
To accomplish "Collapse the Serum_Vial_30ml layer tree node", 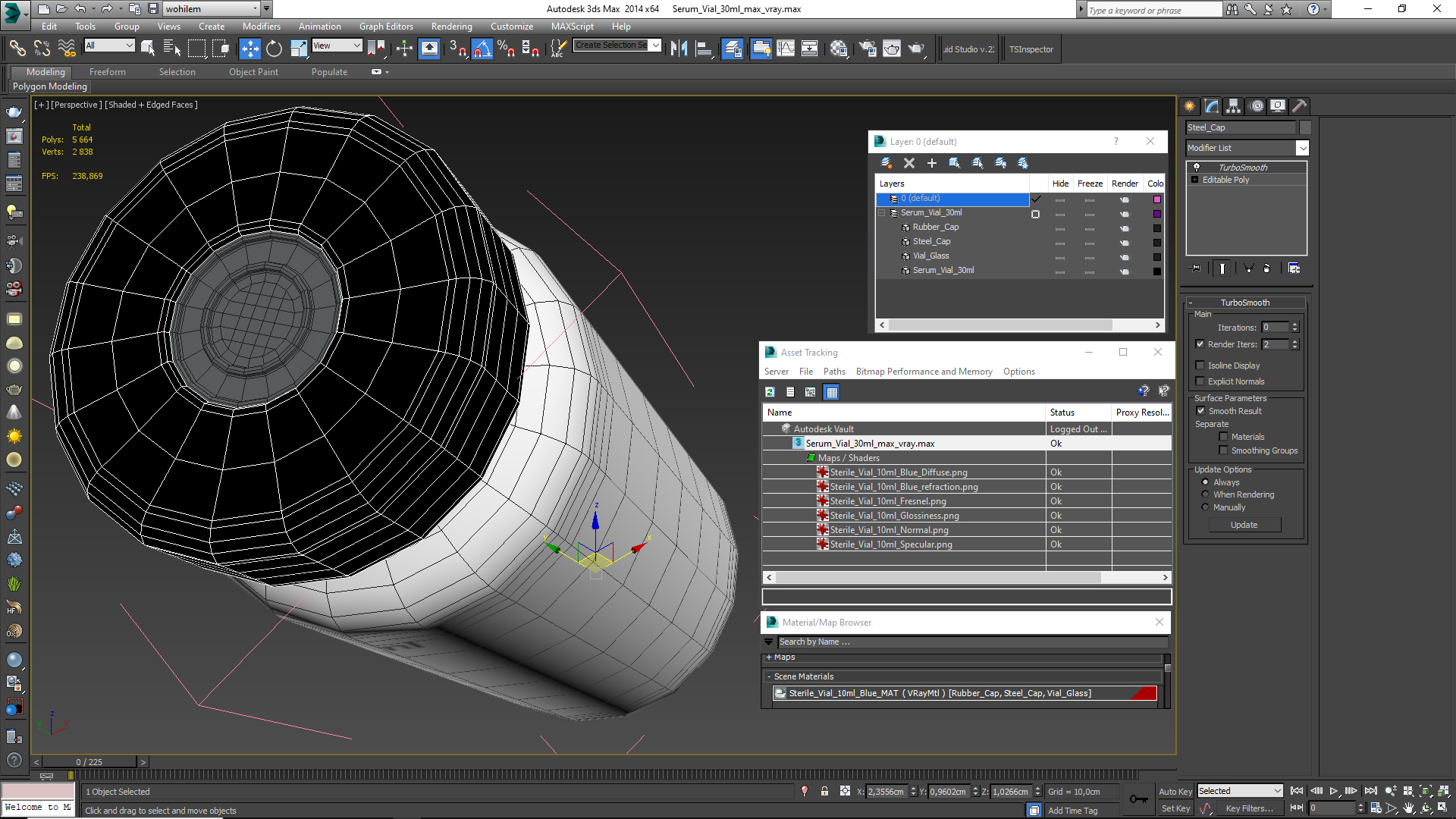I will coord(882,213).
